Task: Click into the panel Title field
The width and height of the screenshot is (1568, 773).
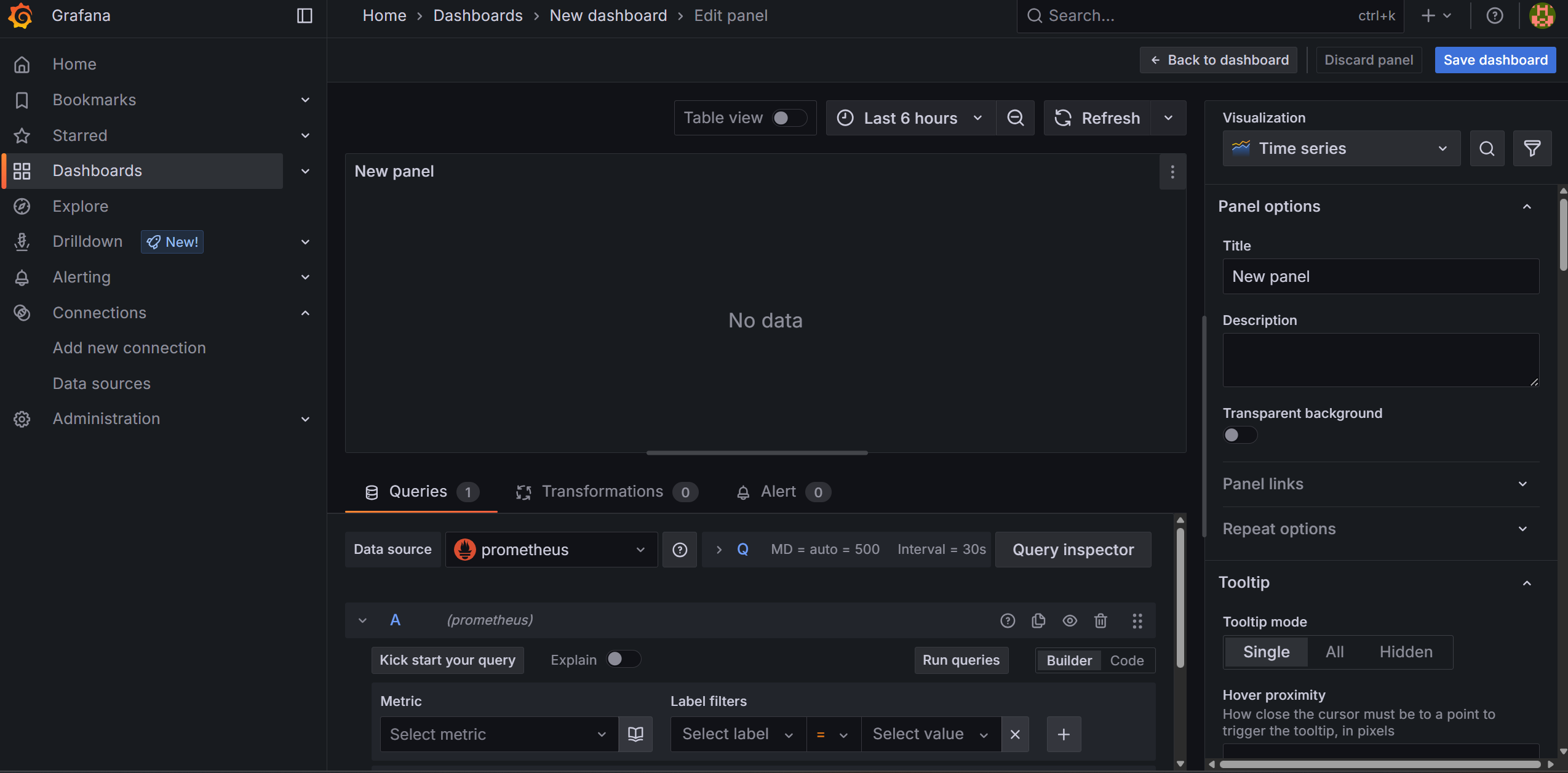Action: pyautogui.click(x=1380, y=276)
